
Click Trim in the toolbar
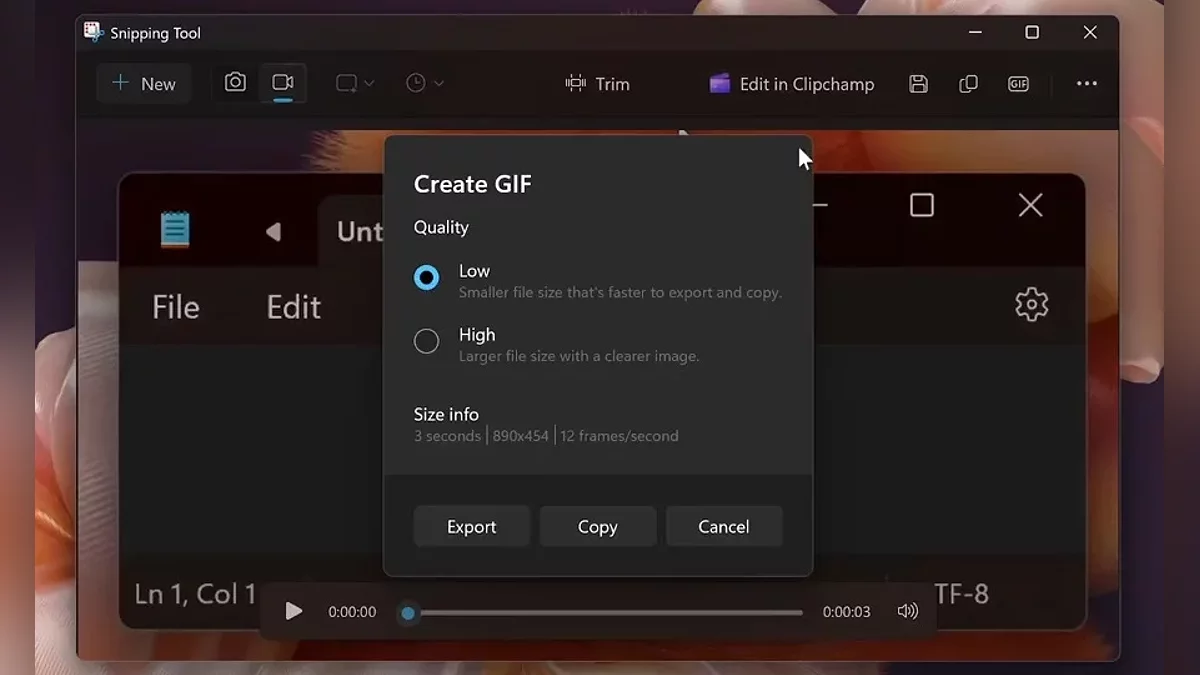597,84
